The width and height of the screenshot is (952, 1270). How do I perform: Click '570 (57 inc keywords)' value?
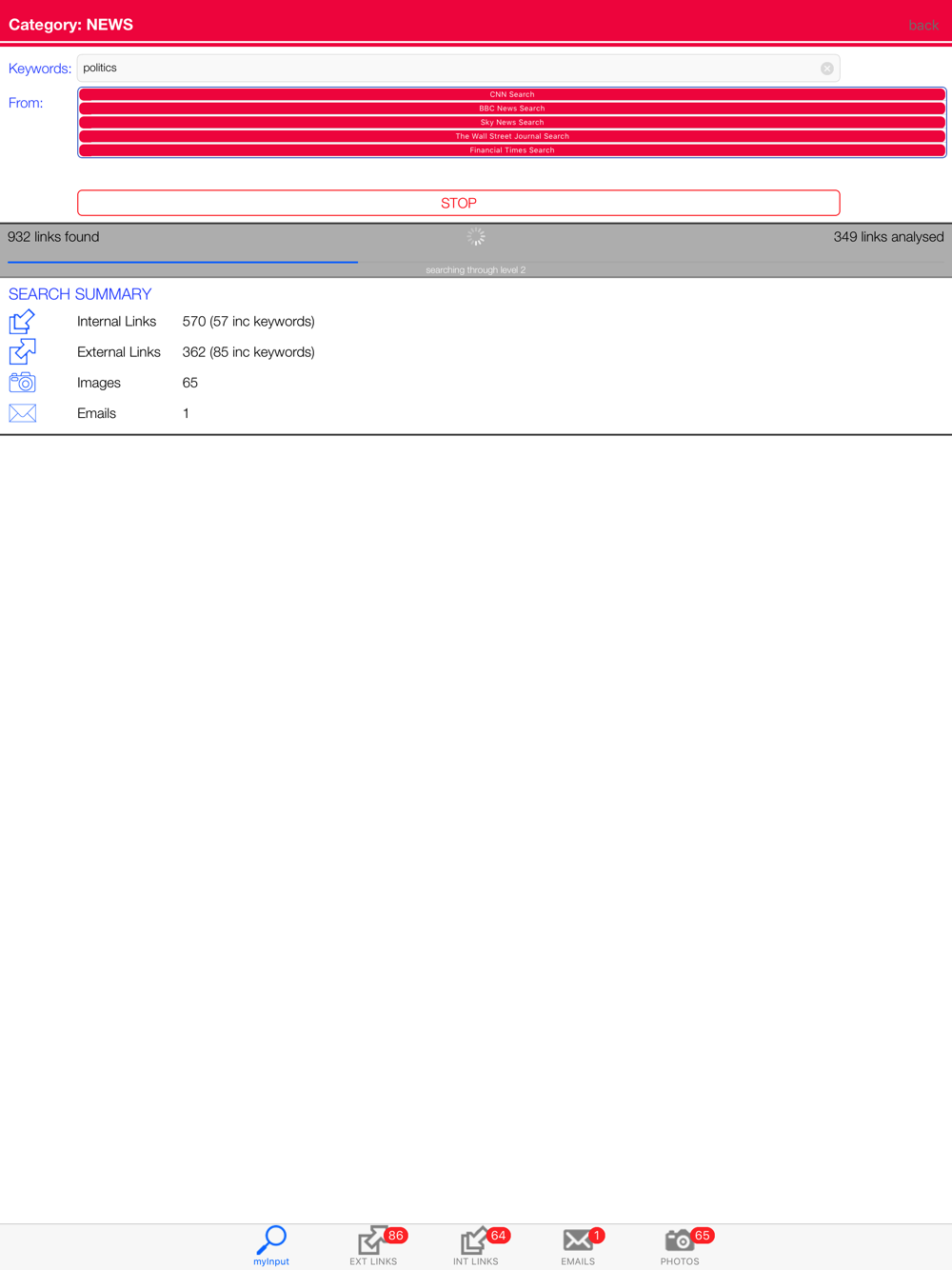point(248,322)
